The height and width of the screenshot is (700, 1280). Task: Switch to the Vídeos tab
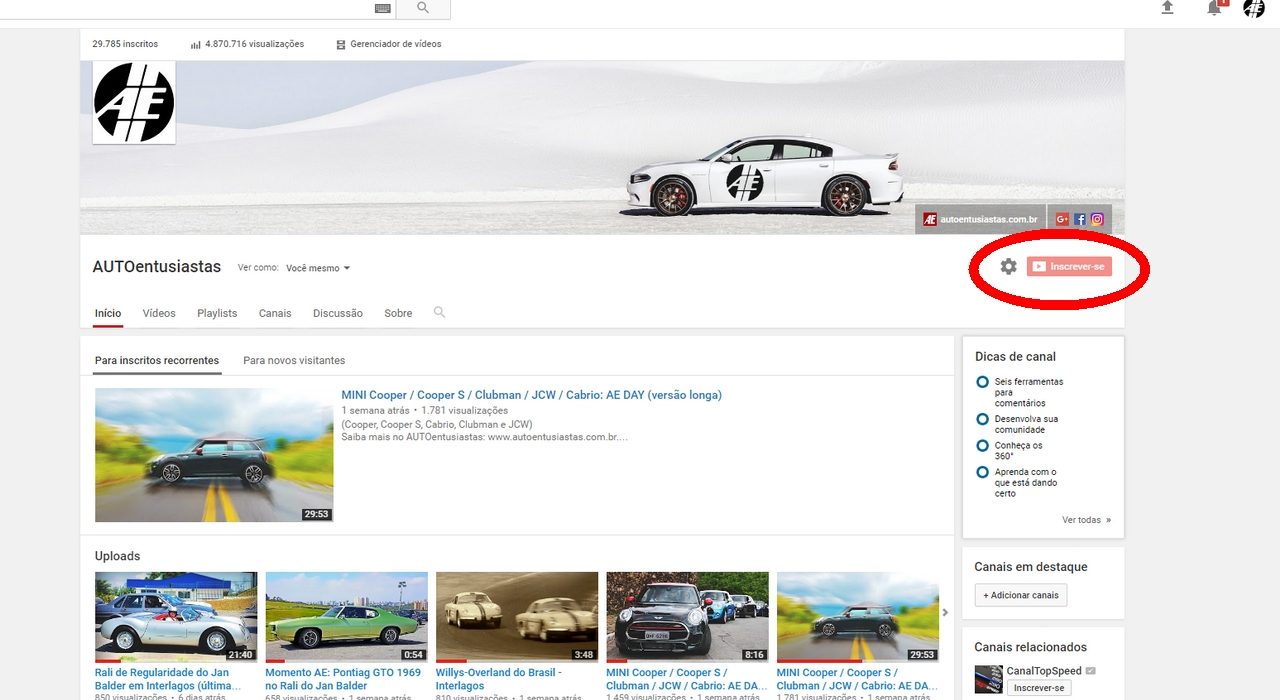pos(159,313)
